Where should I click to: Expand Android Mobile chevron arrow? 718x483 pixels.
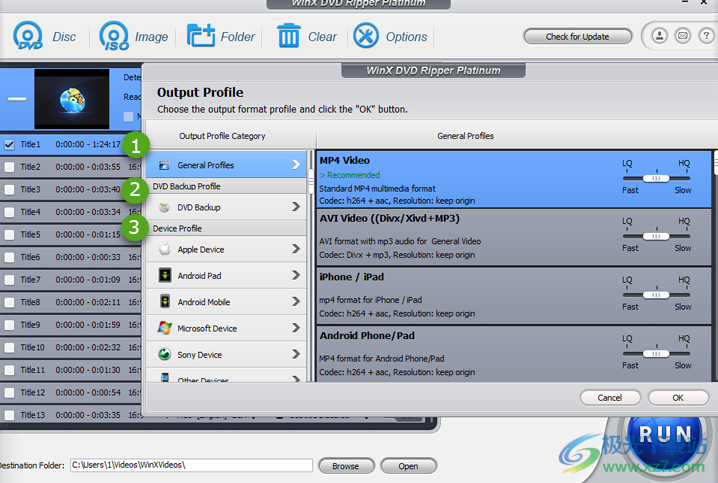coord(296,301)
